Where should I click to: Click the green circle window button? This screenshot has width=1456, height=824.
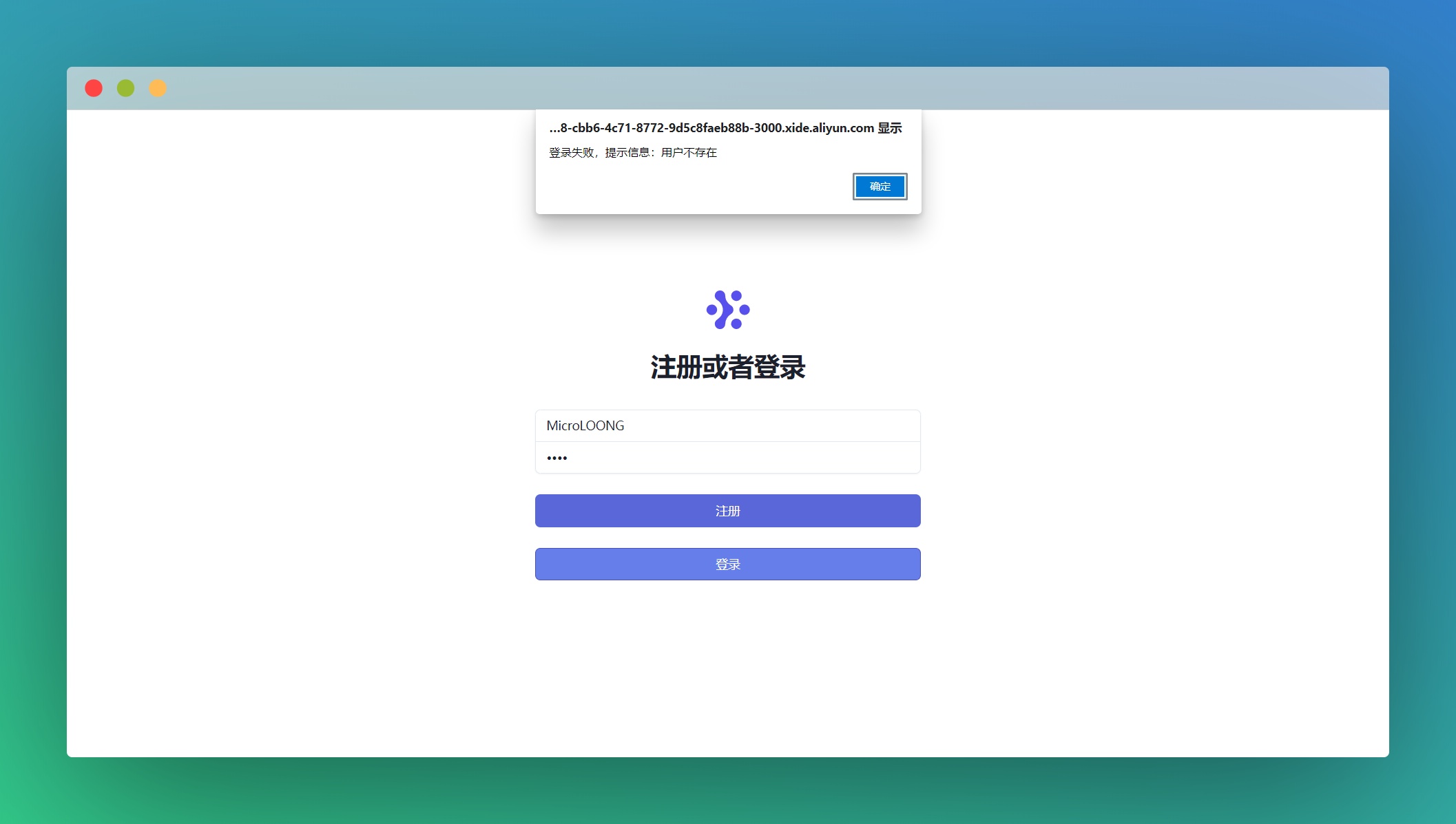coord(125,88)
